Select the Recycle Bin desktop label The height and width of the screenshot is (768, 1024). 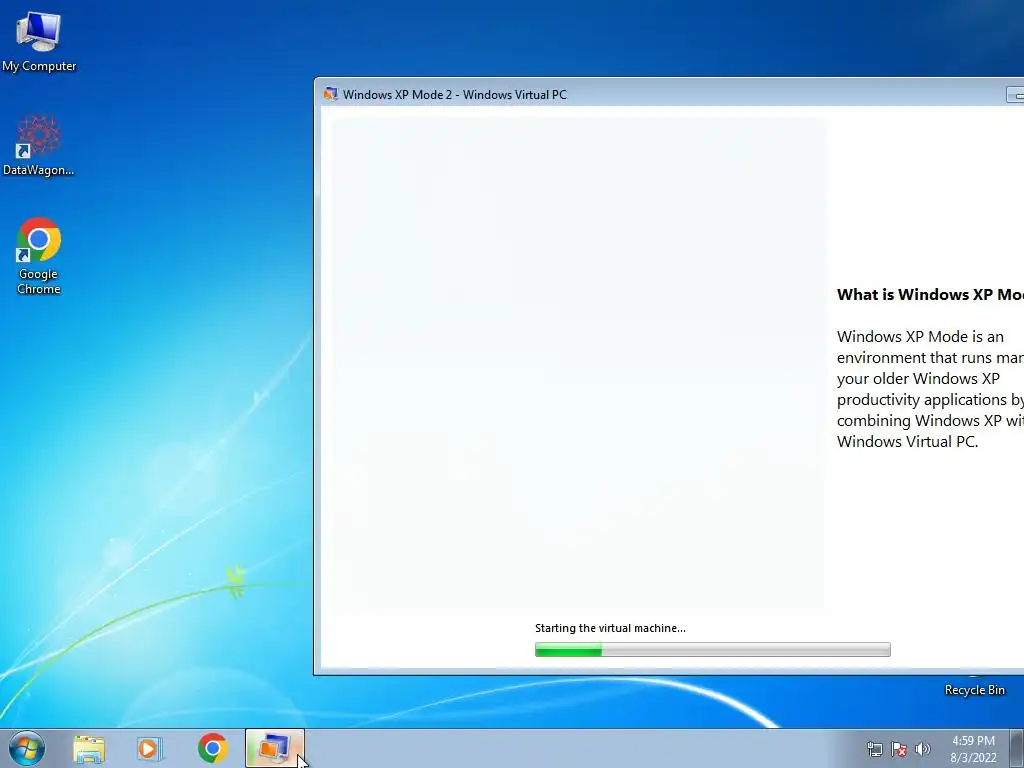(x=974, y=690)
